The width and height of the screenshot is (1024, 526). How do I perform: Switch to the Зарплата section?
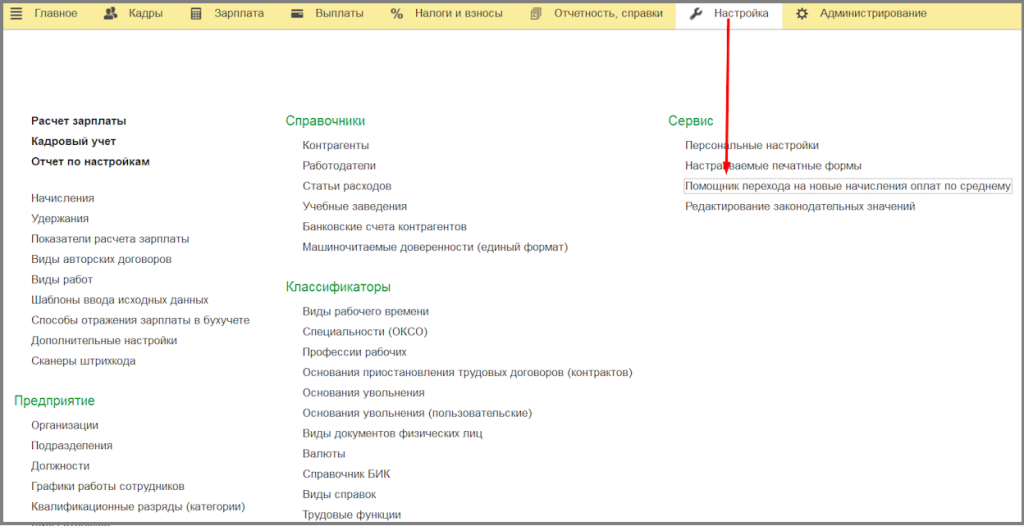[239, 13]
